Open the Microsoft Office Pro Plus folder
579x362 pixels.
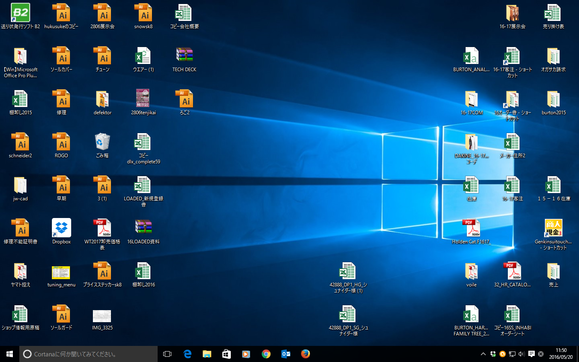pyautogui.click(x=20, y=56)
